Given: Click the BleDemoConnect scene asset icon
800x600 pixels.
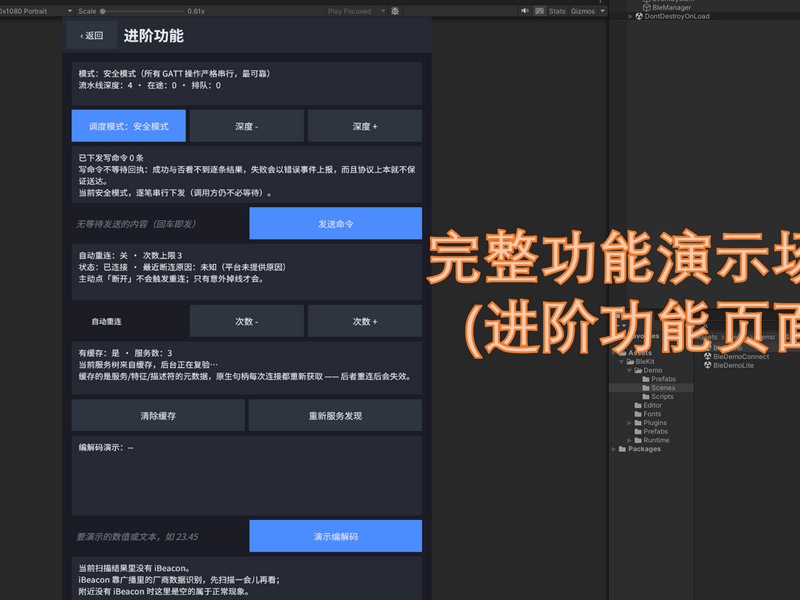Looking at the screenshot, I should click(708, 356).
